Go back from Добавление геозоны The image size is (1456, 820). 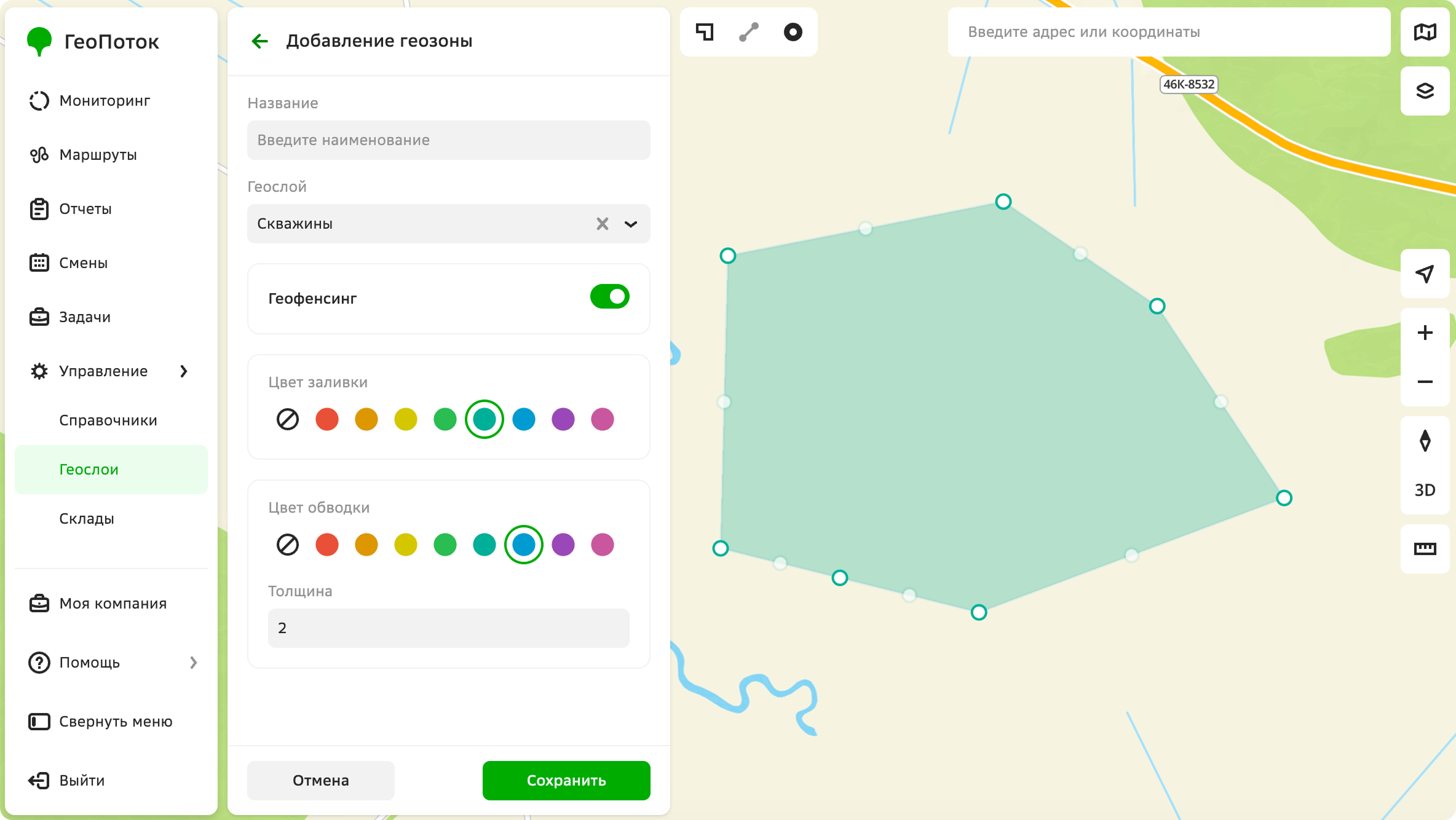(x=260, y=41)
